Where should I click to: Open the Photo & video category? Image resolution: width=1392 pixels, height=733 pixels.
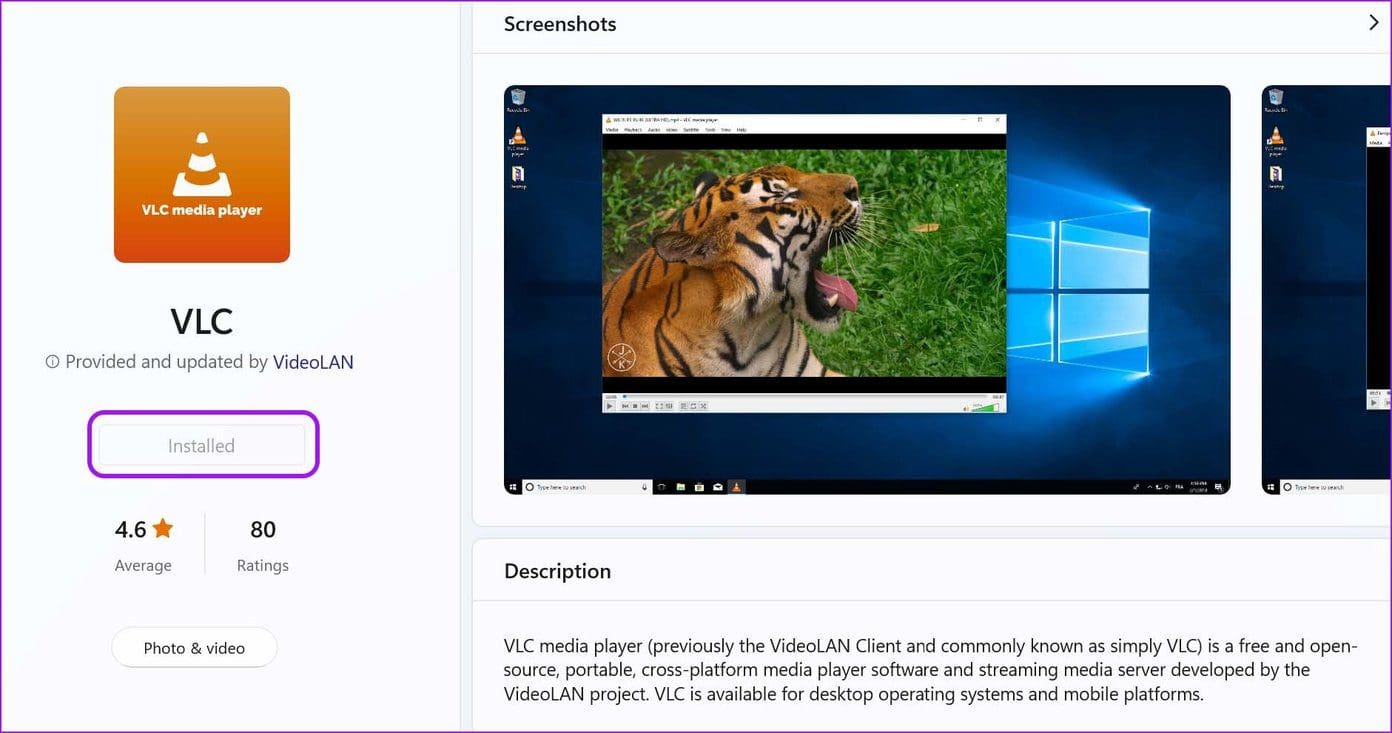[x=194, y=648]
